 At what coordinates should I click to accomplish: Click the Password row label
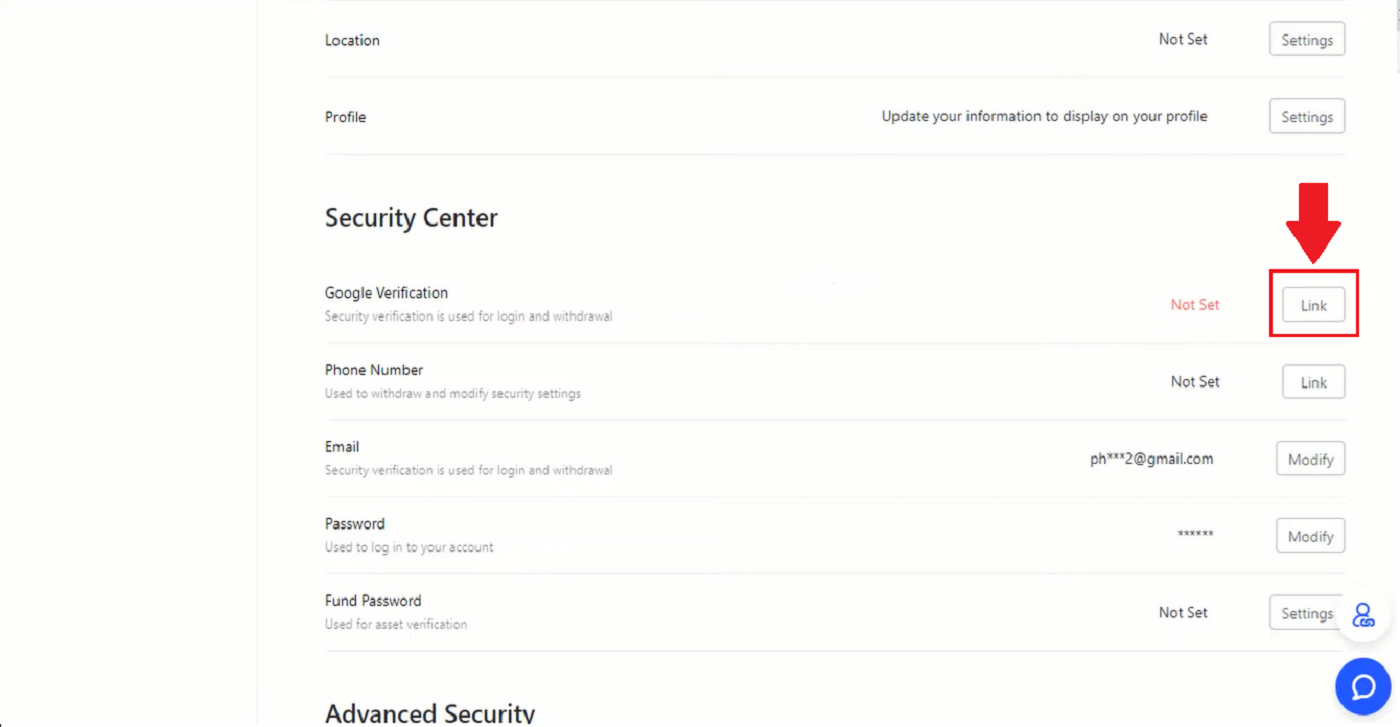355,524
